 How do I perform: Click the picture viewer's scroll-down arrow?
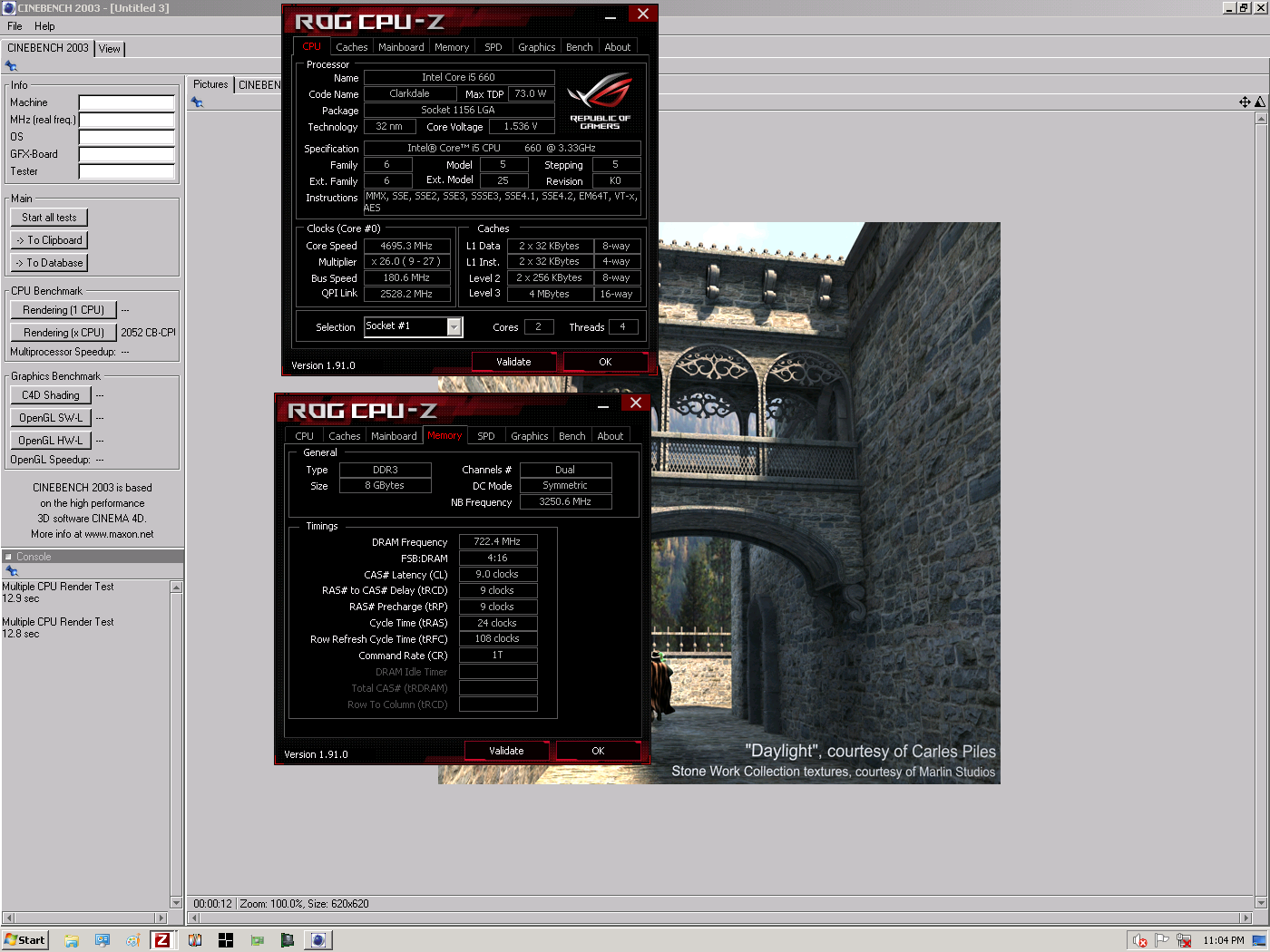1260,903
